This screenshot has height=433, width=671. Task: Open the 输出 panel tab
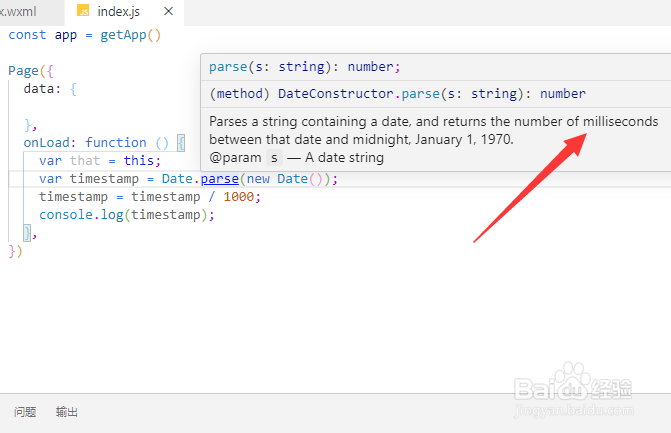pyautogui.click(x=67, y=412)
